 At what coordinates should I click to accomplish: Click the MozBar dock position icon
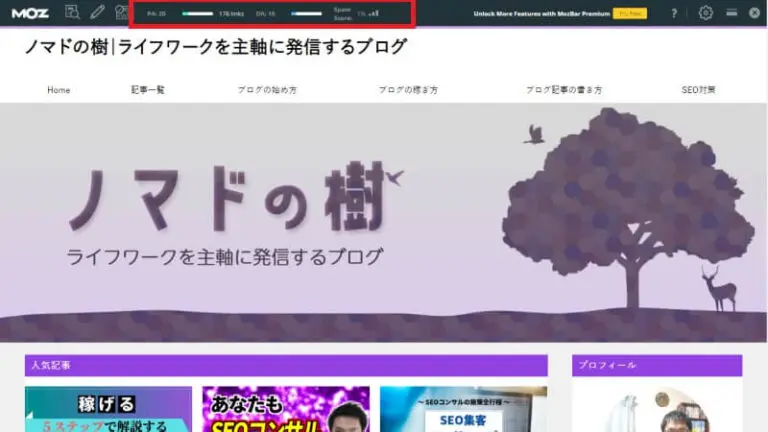[x=732, y=13]
